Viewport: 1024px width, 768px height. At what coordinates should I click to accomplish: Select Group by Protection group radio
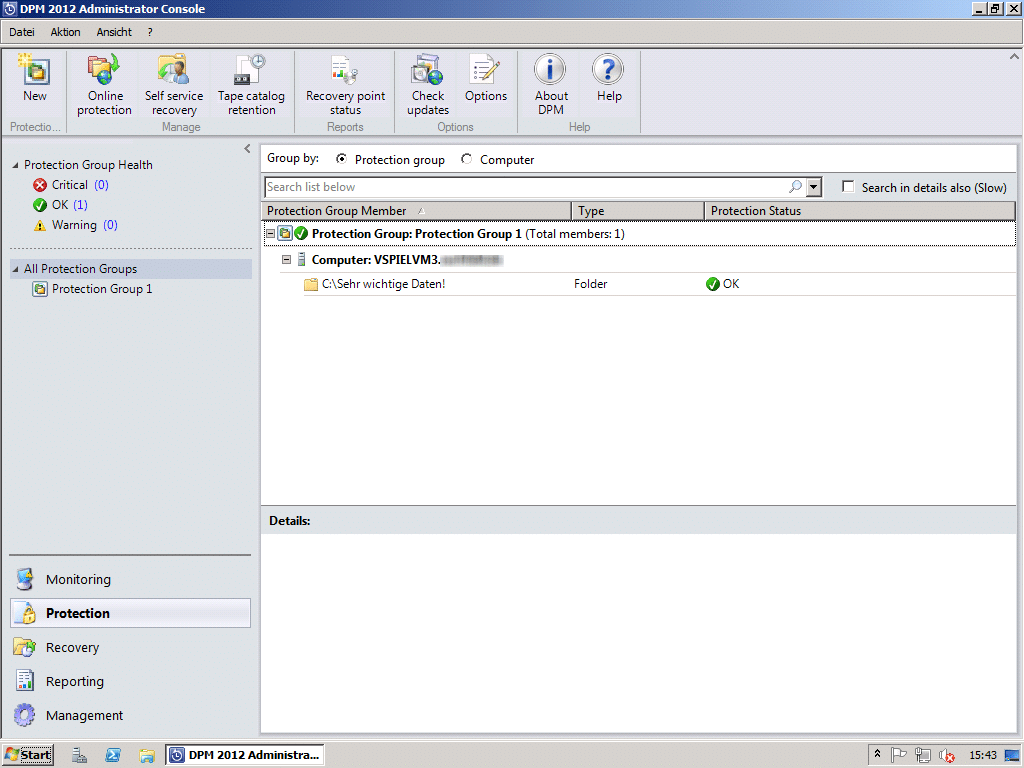(x=341, y=159)
